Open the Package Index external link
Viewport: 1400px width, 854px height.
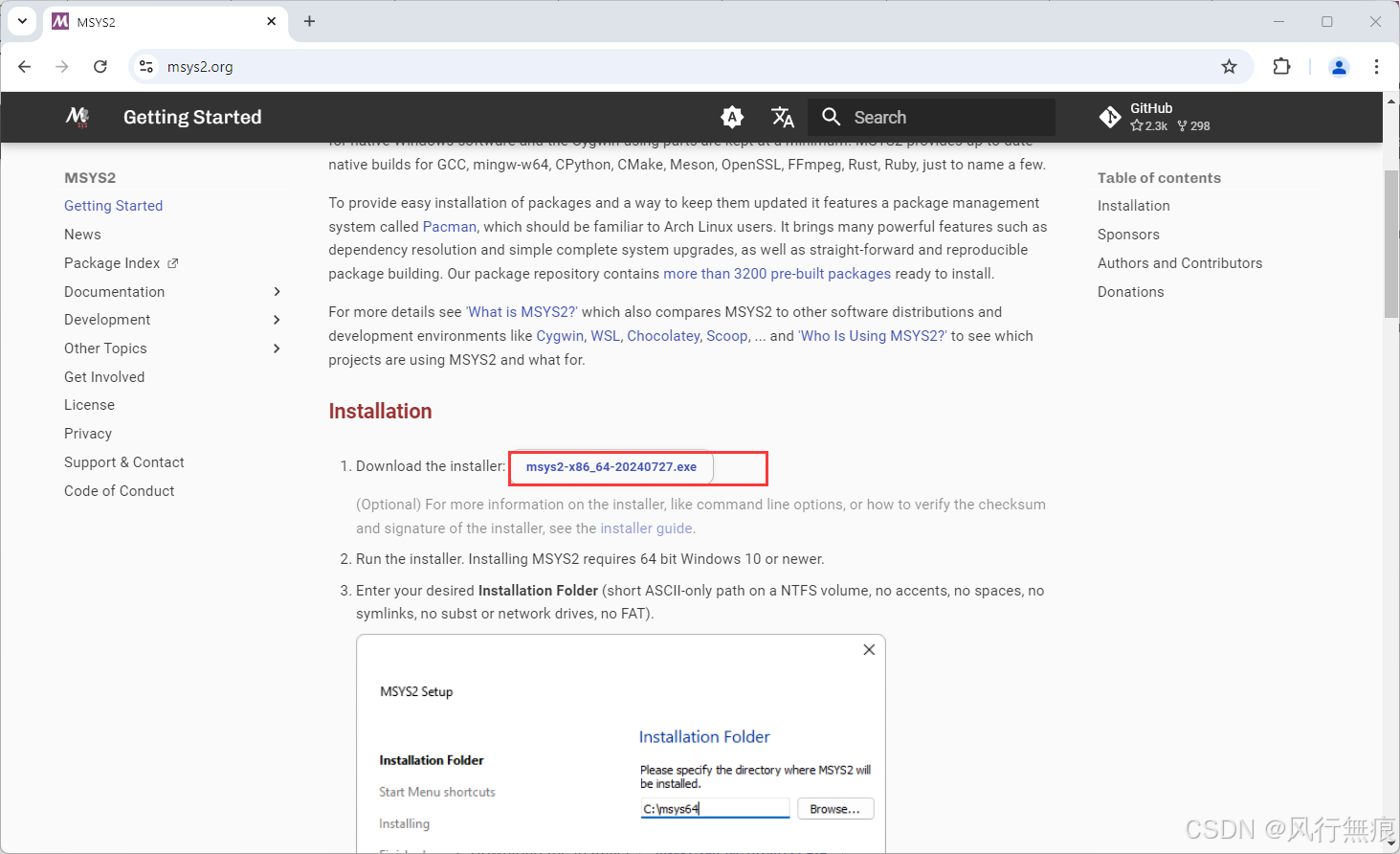(x=122, y=263)
